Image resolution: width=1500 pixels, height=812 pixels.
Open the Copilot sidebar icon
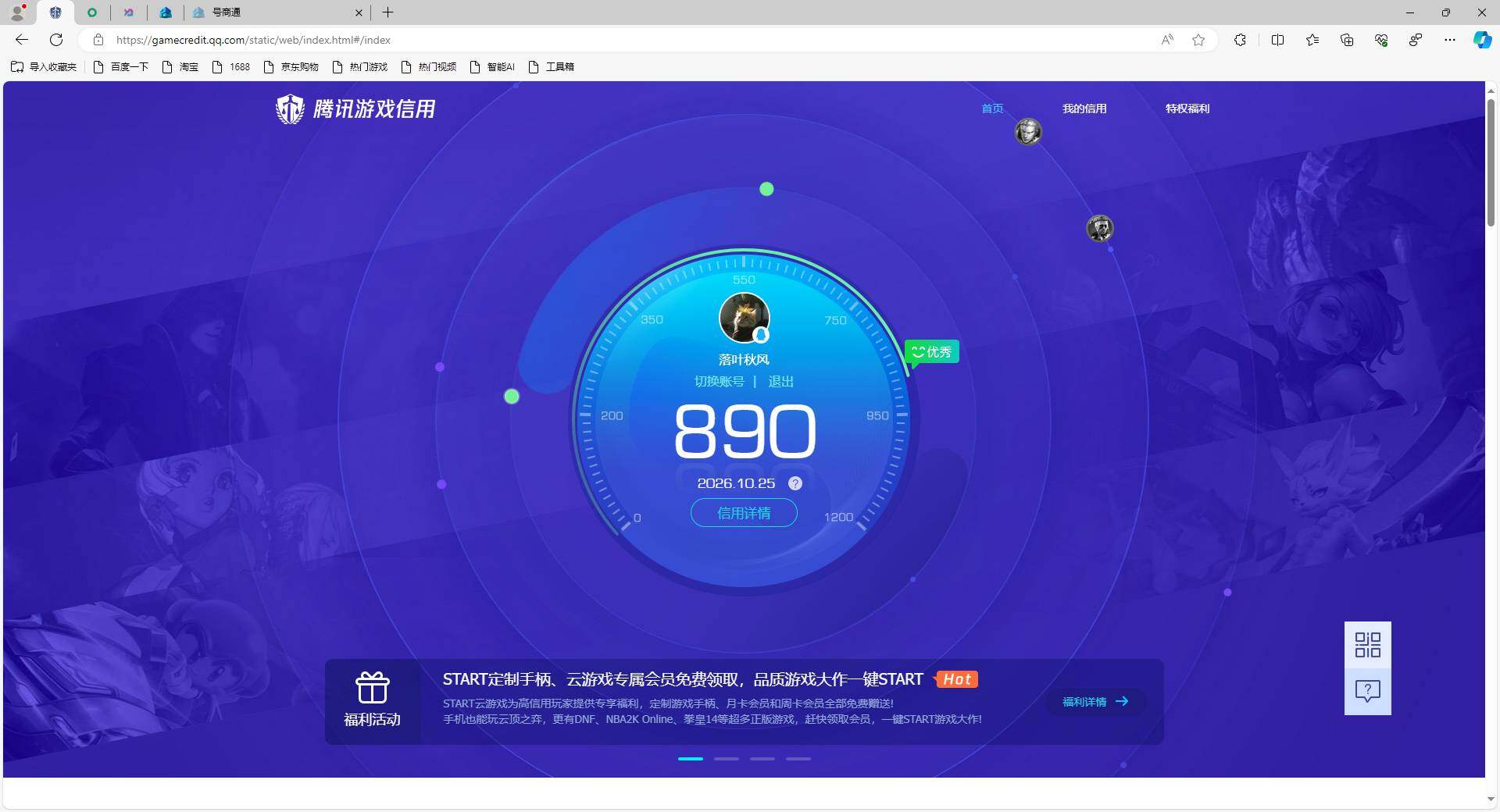1482,40
